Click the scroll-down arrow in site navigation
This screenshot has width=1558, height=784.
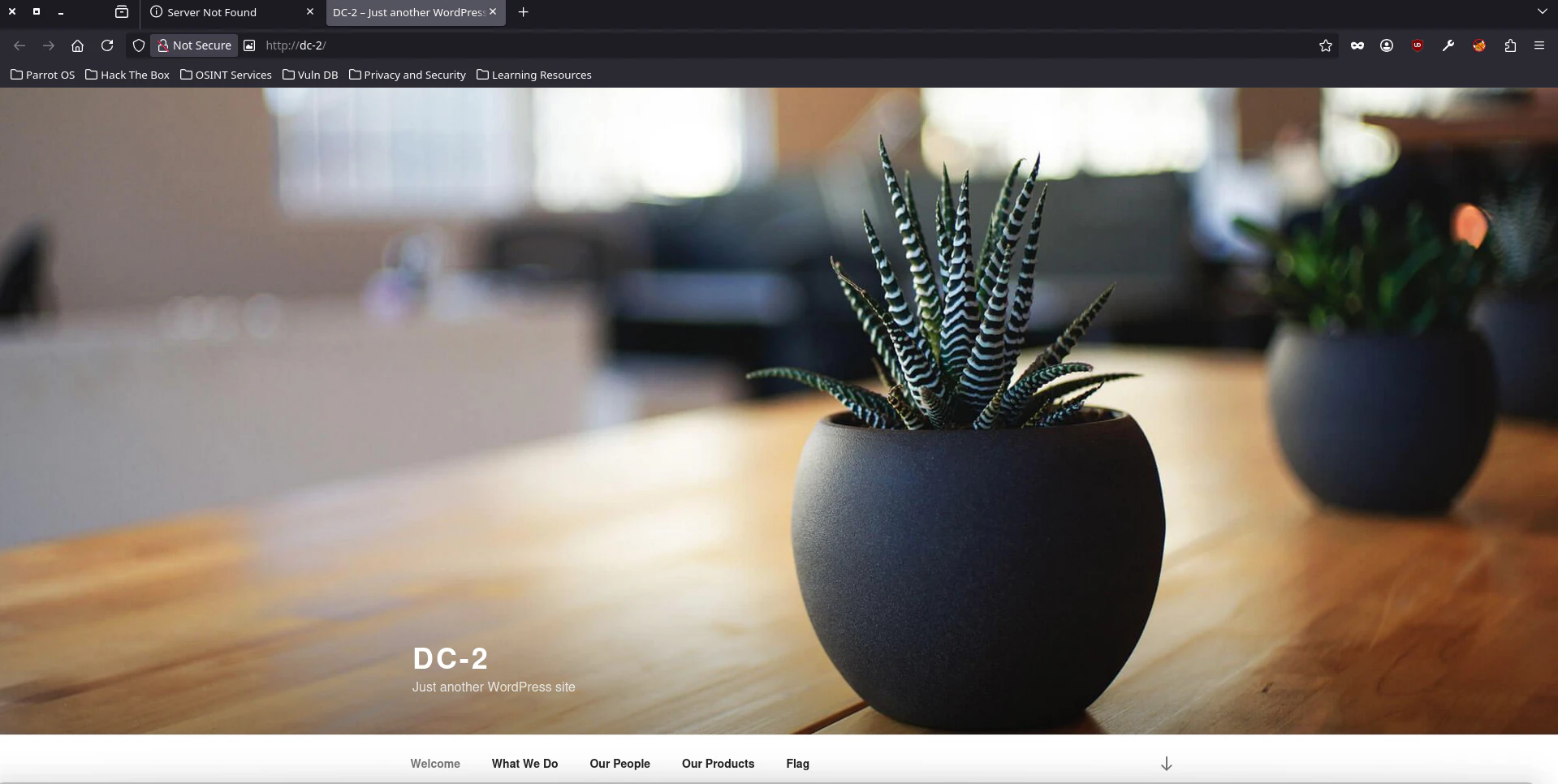click(1167, 764)
